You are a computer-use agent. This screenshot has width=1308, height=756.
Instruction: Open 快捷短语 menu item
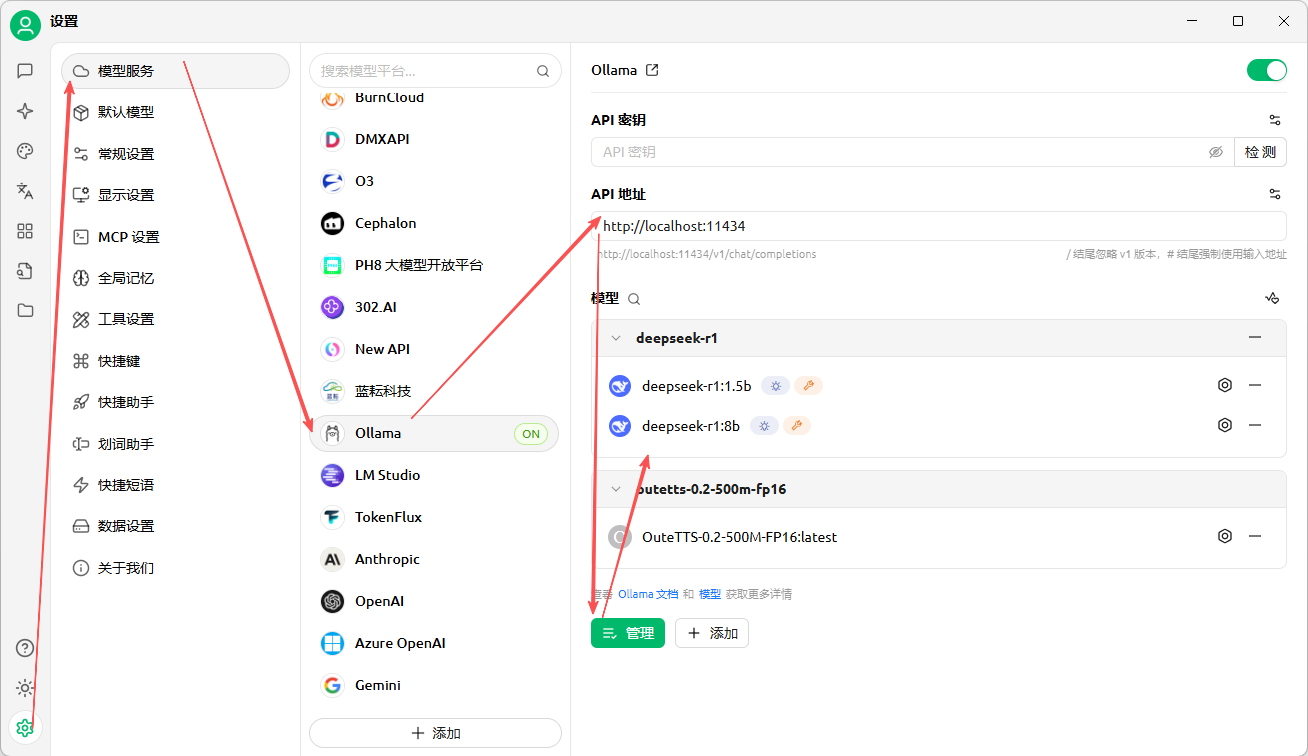point(175,485)
